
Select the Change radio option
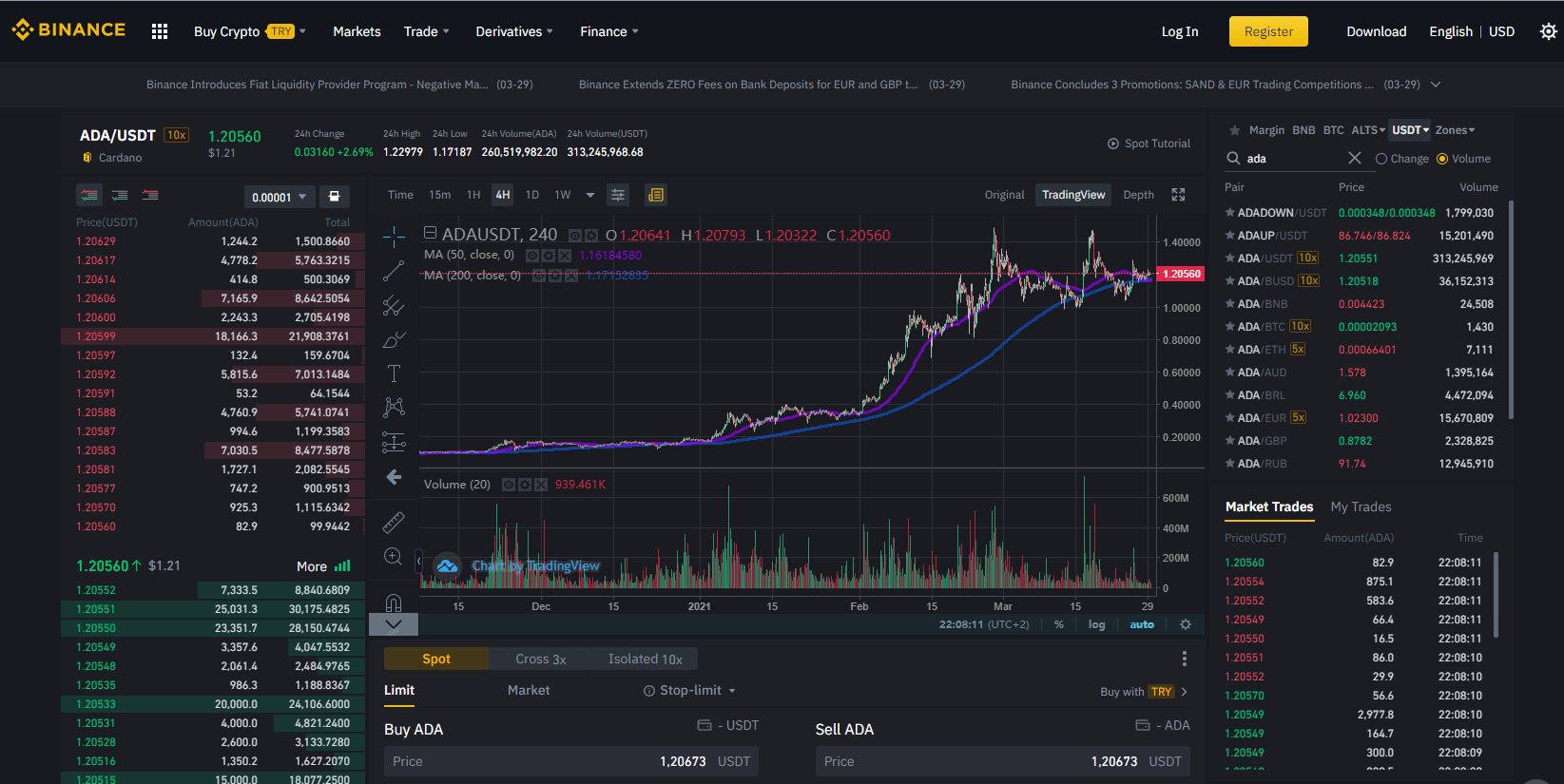[x=1401, y=159]
